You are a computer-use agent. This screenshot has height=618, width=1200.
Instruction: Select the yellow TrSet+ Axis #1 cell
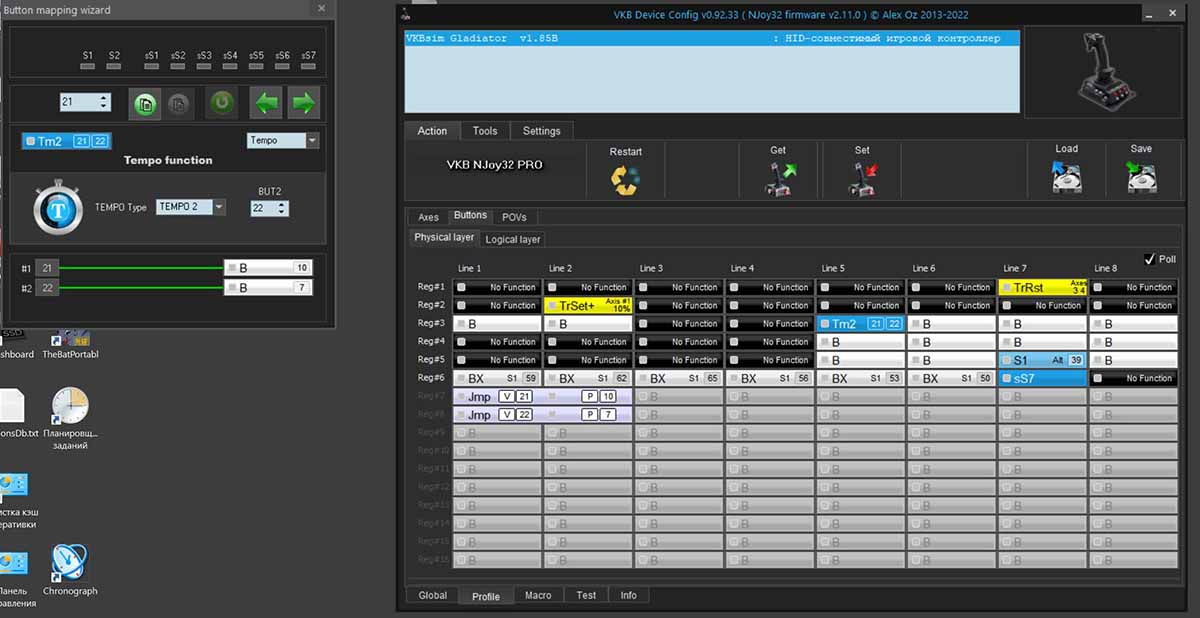pos(589,306)
